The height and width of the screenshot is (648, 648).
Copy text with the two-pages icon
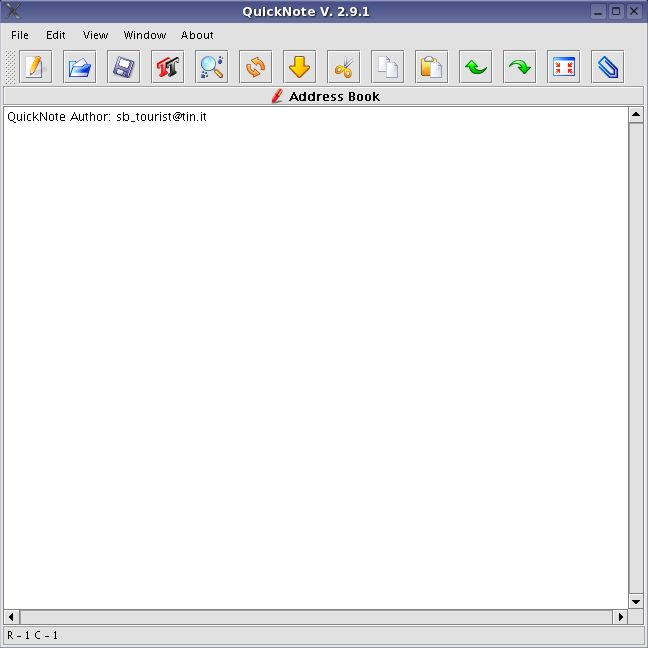(388, 67)
